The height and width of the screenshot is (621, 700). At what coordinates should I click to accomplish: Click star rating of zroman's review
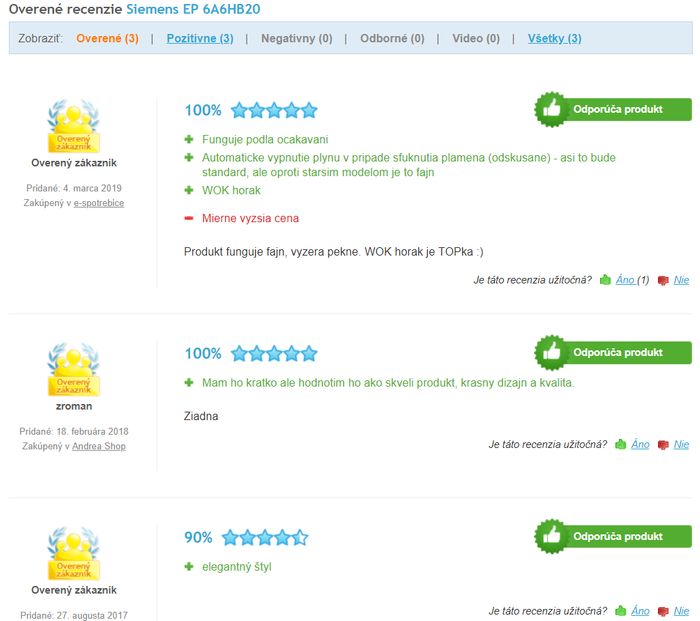click(x=274, y=354)
